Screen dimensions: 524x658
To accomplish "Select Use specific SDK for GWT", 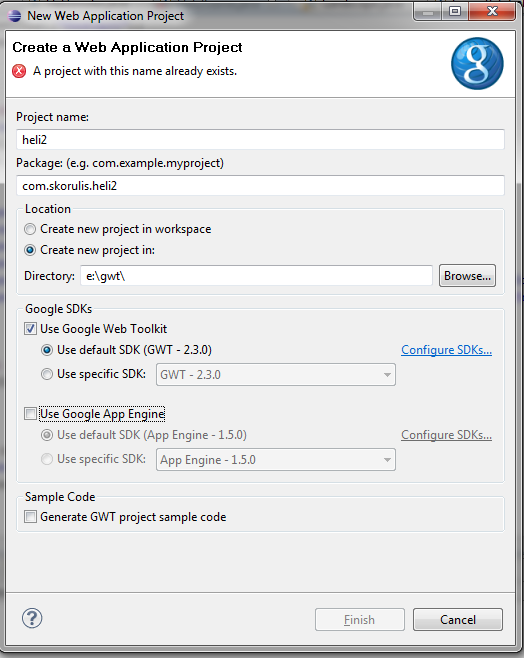I will tap(47, 374).
